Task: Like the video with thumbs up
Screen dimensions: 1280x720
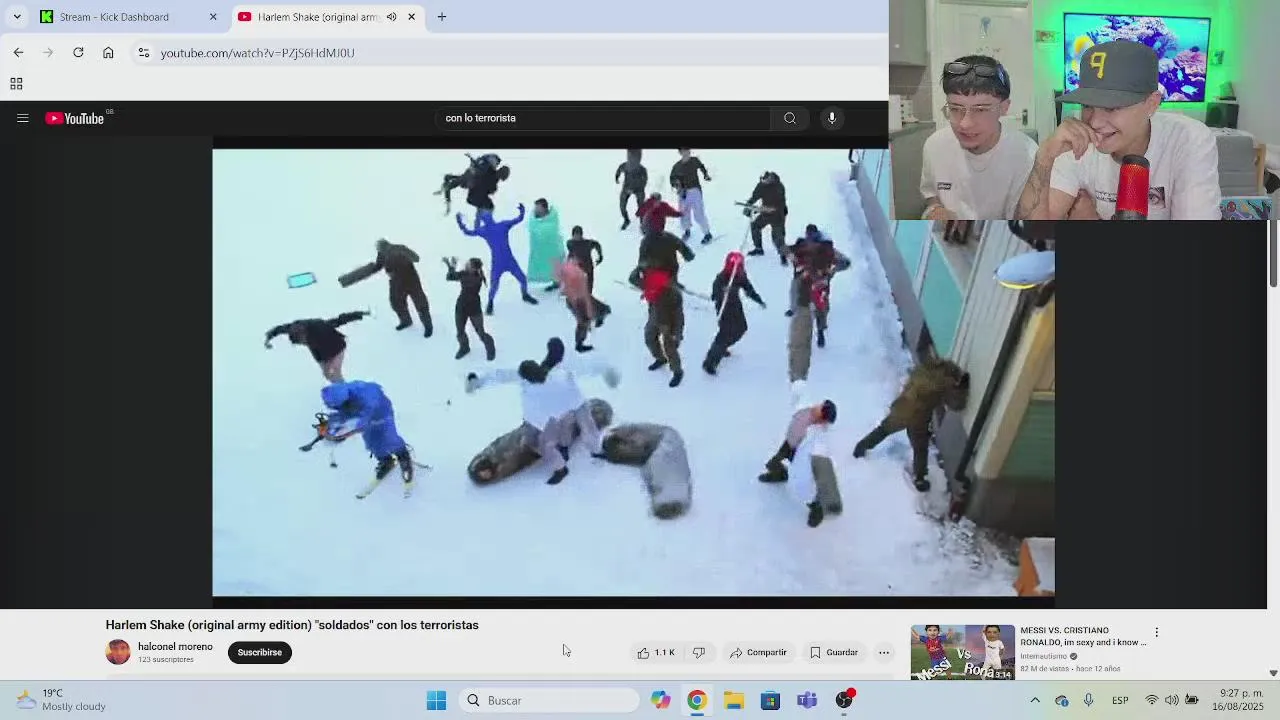Action: point(656,652)
